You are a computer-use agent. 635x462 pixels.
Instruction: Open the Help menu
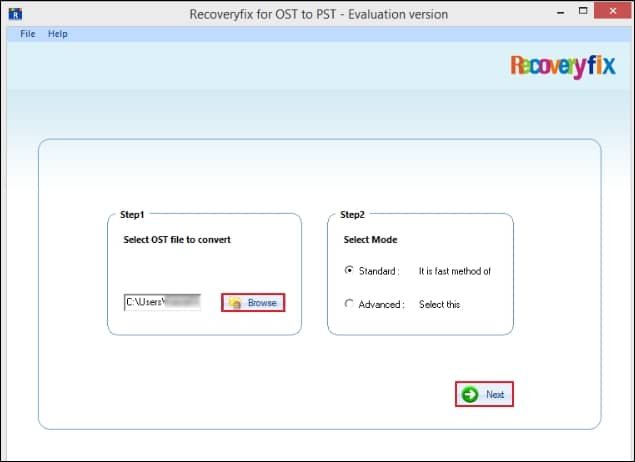pyautogui.click(x=58, y=34)
